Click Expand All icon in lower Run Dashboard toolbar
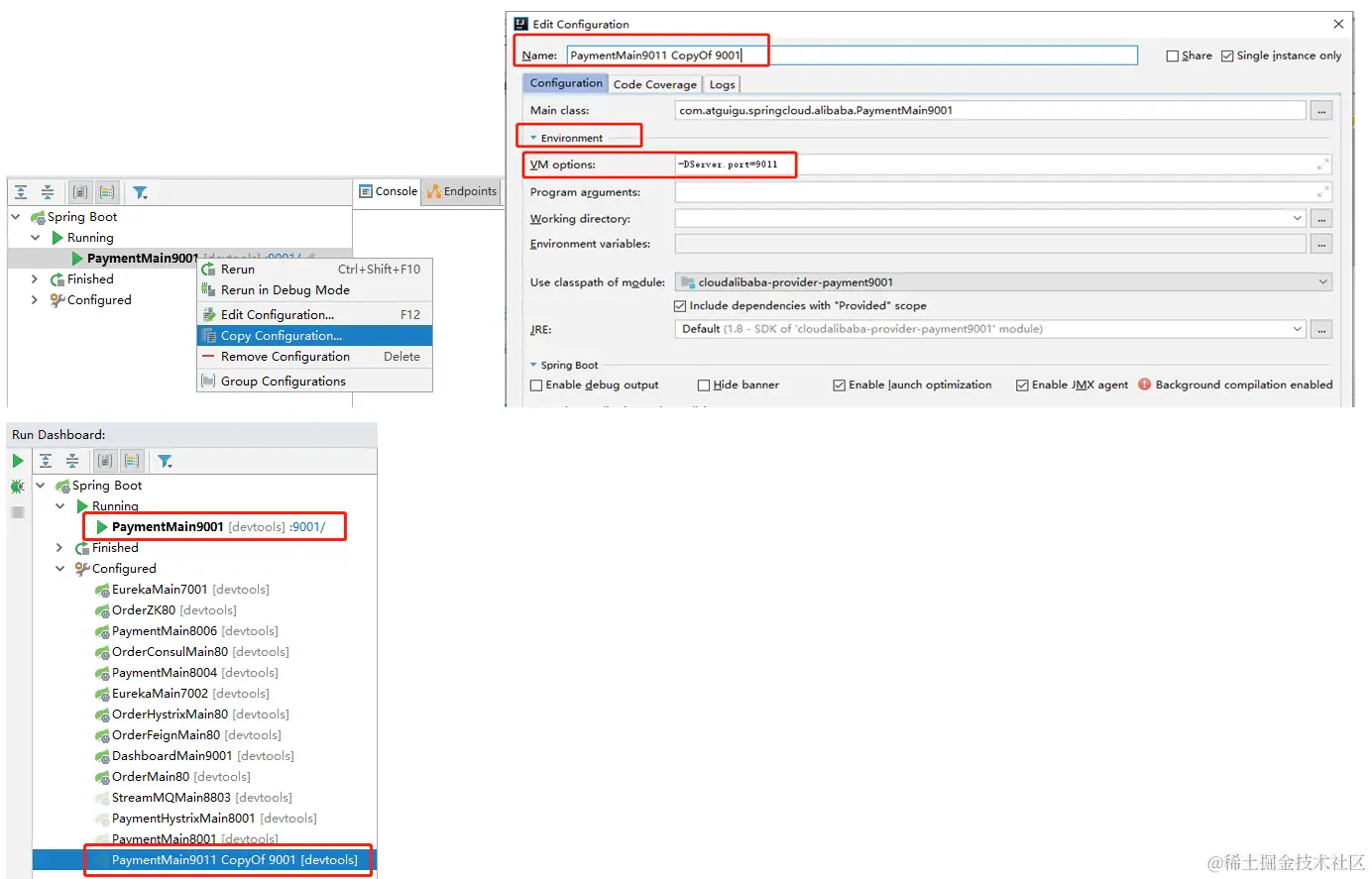 pos(46,461)
